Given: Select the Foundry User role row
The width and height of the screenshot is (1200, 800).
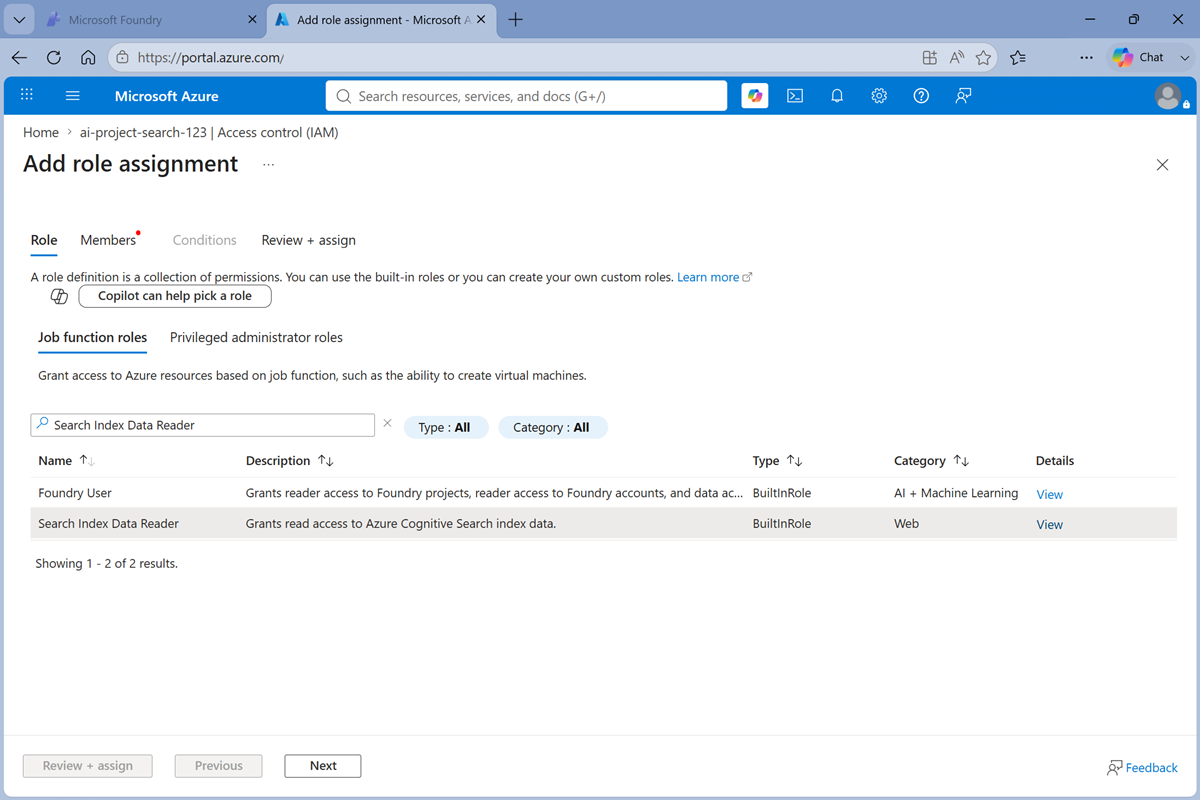Looking at the screenshot, I should click(603, 493).
